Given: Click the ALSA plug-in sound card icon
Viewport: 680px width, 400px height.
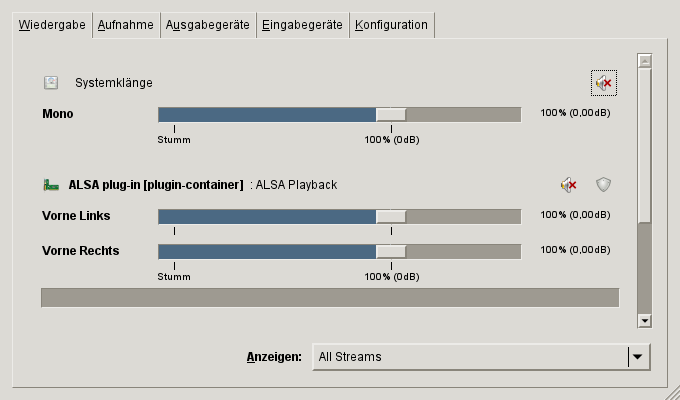Looking at the screenshot, I should point(51,185).
